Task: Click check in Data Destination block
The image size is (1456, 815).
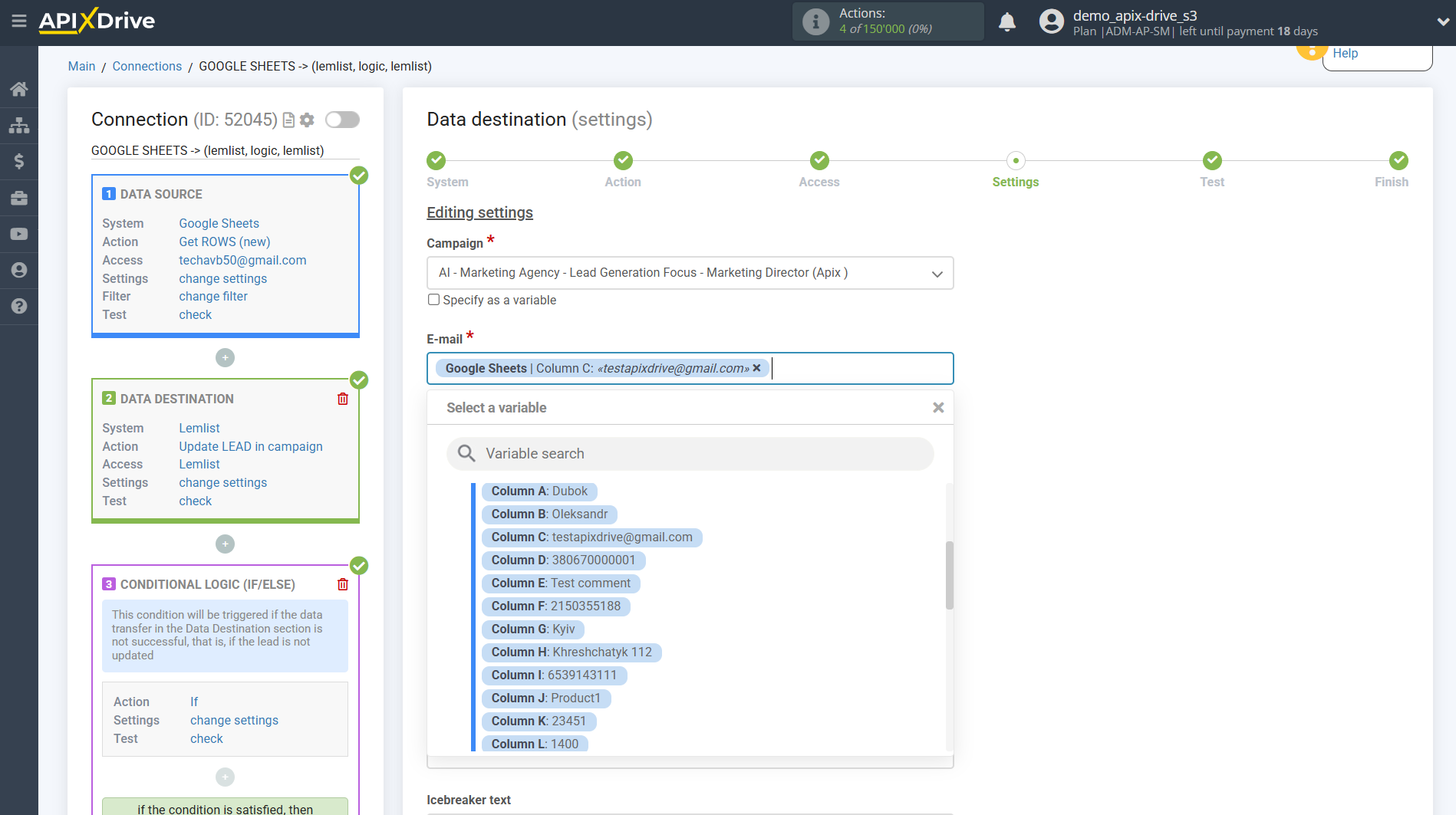Action: point(195,501)
